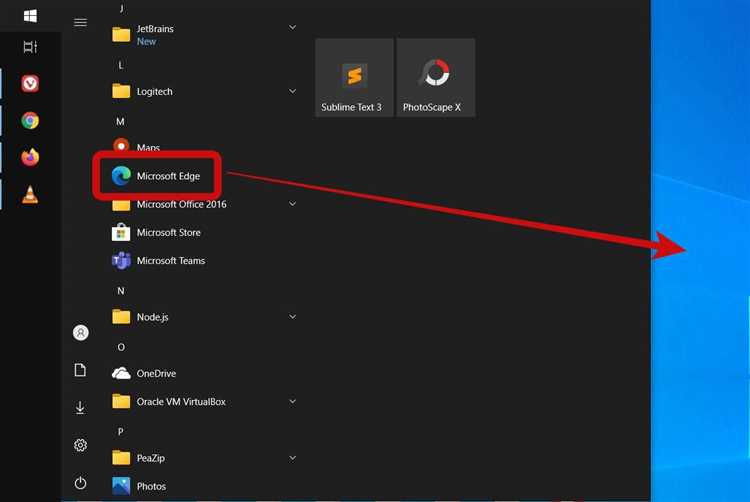Open Settings from the gear icon
The height and width of the screenshot is (502, 750).
click(81, 445)
